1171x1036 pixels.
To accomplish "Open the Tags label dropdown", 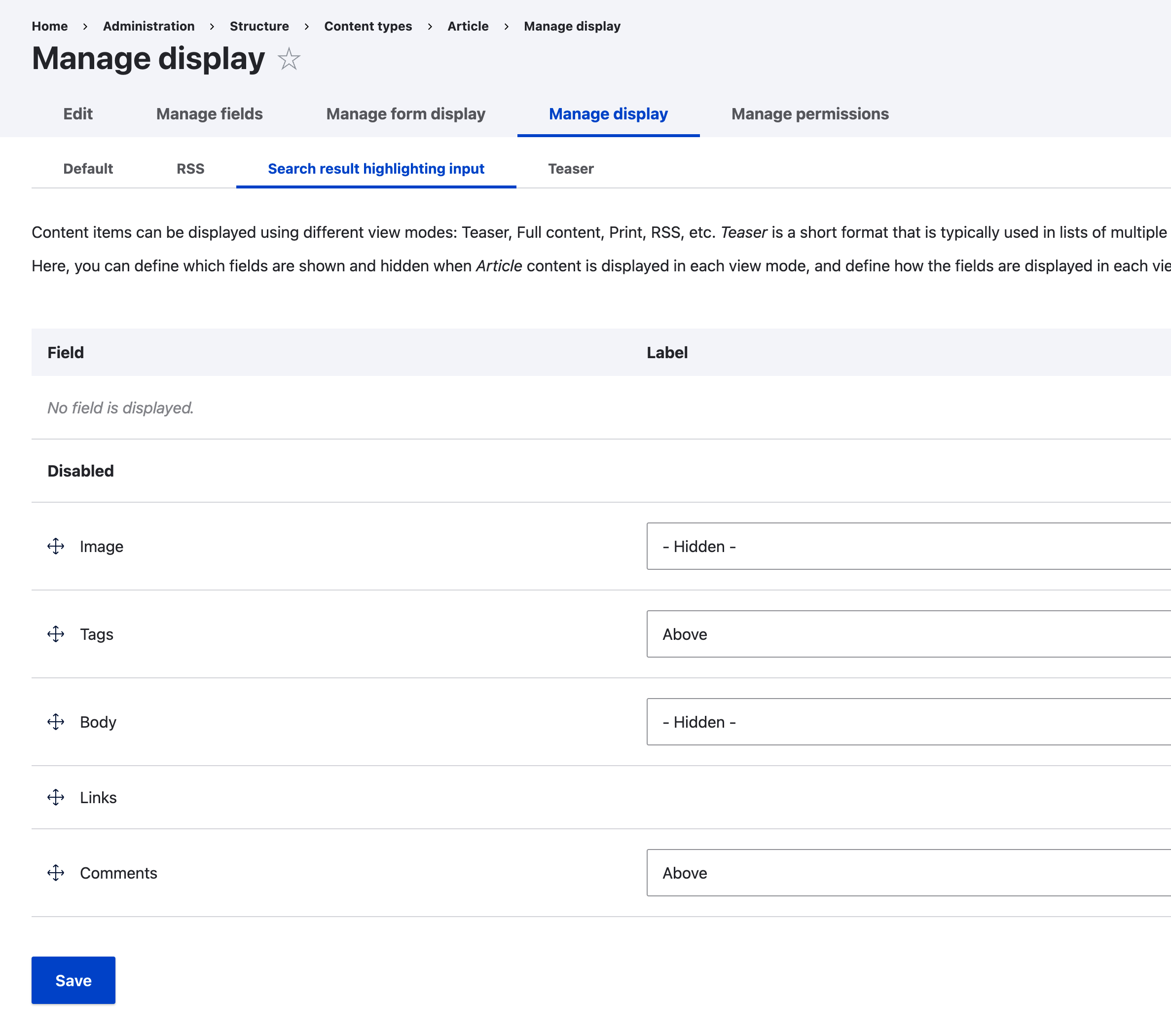I will 908,634.
